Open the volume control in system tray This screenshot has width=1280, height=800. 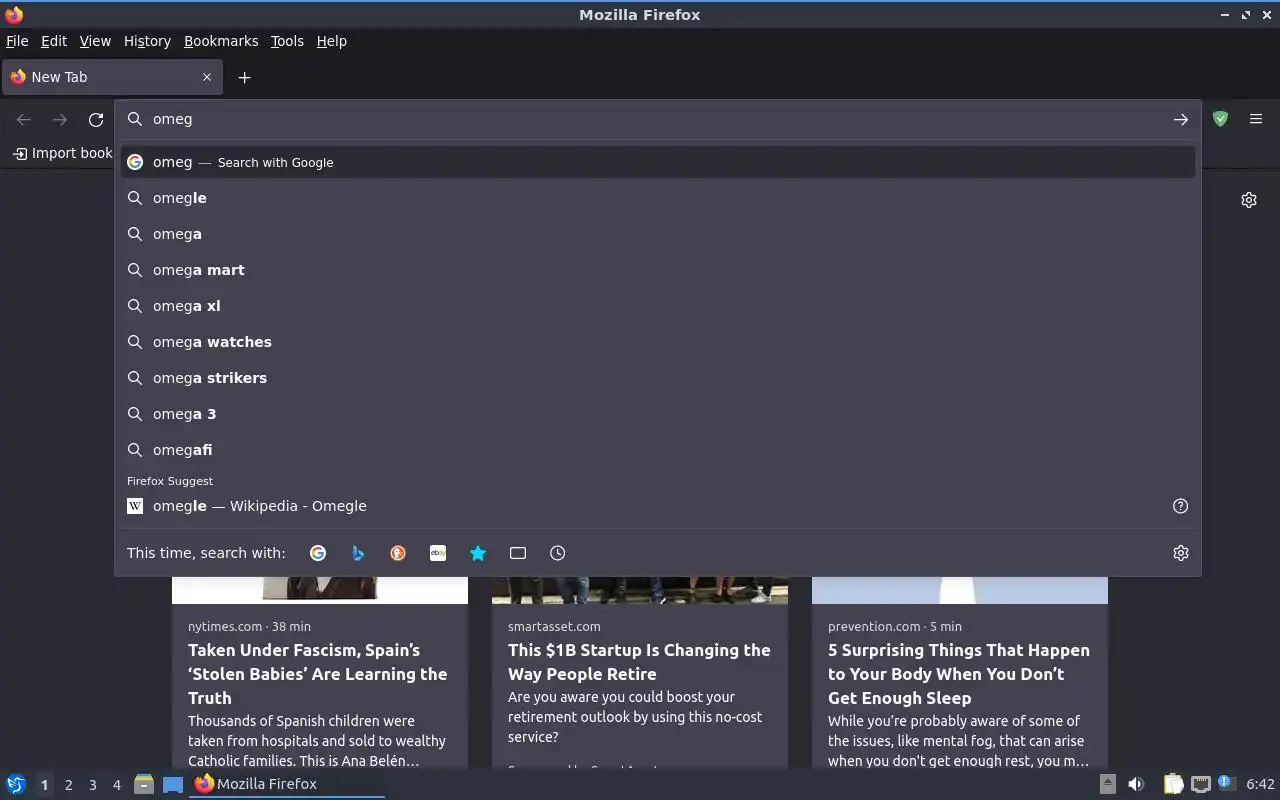[1136, 784]
